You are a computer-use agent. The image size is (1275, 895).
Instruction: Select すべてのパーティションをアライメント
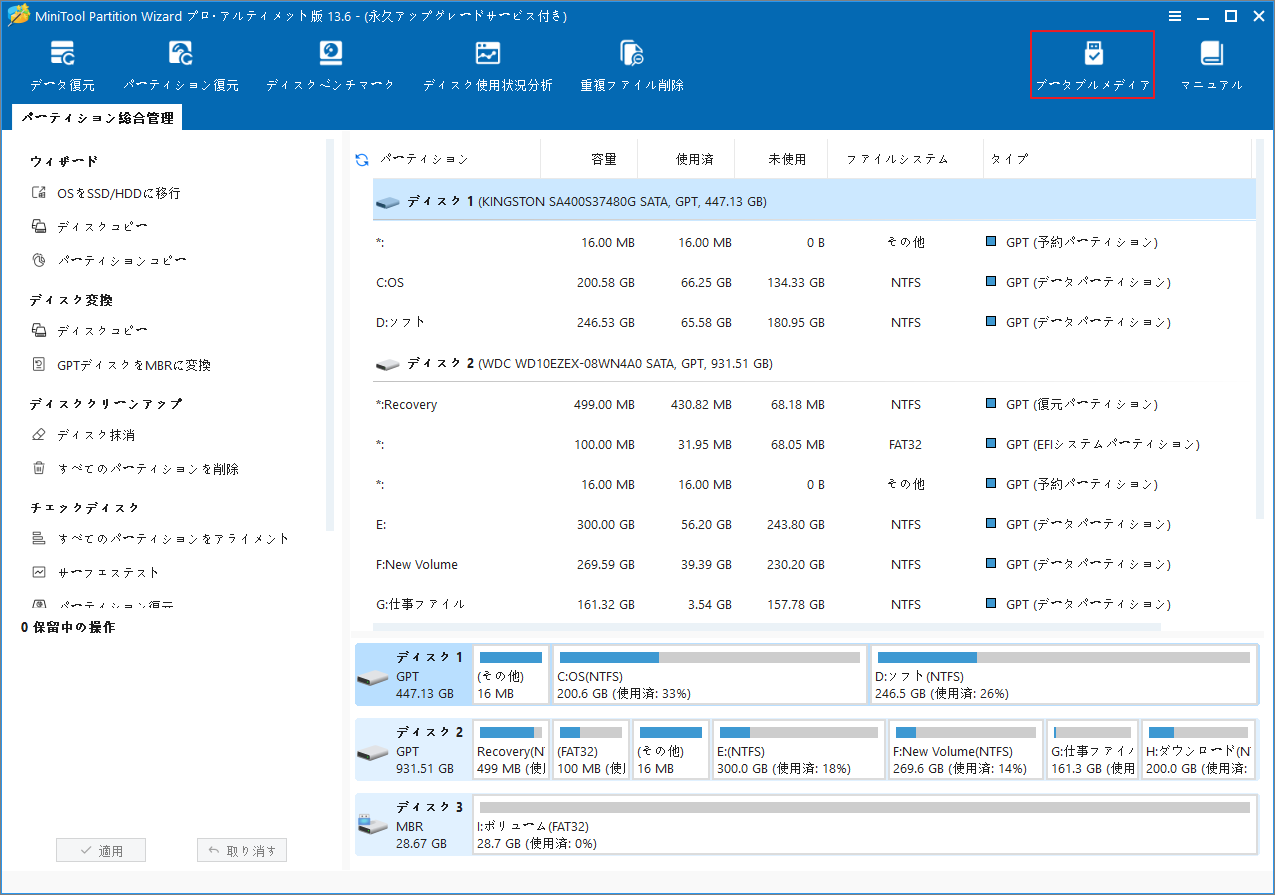click(160, 539)
